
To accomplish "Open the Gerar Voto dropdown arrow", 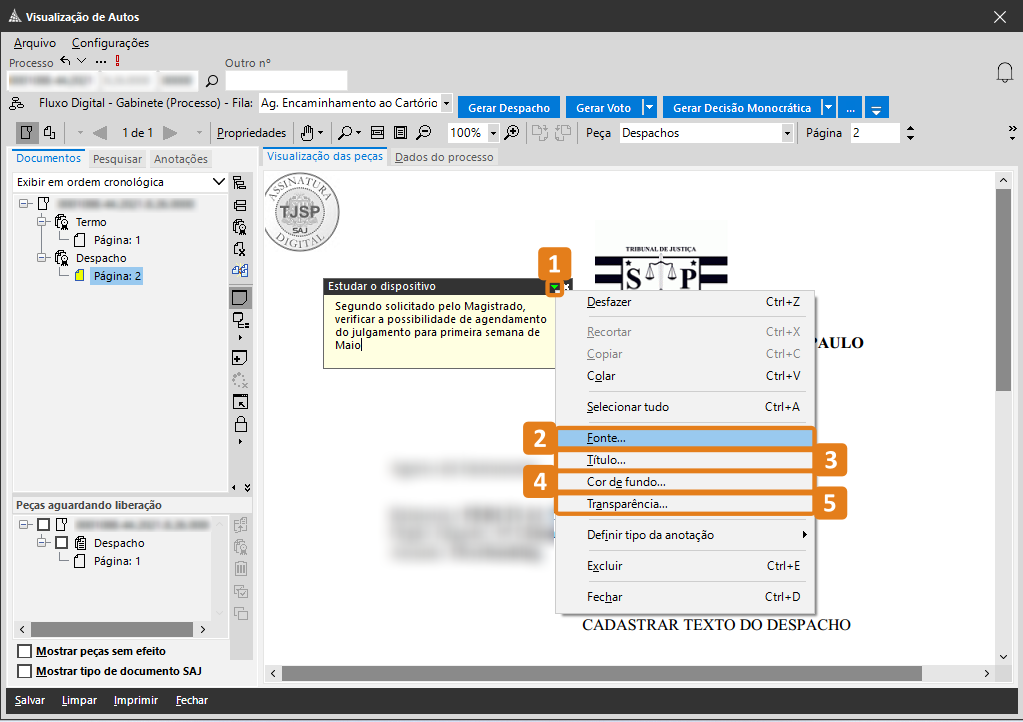I will [649, 108].
